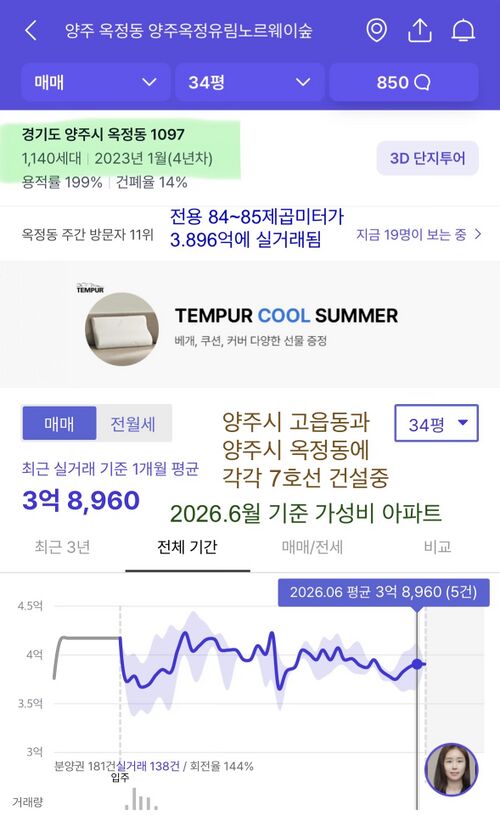Expand the 34평 dropdown in header
Screen dimensions: 500x815
(x=249, y=82)
